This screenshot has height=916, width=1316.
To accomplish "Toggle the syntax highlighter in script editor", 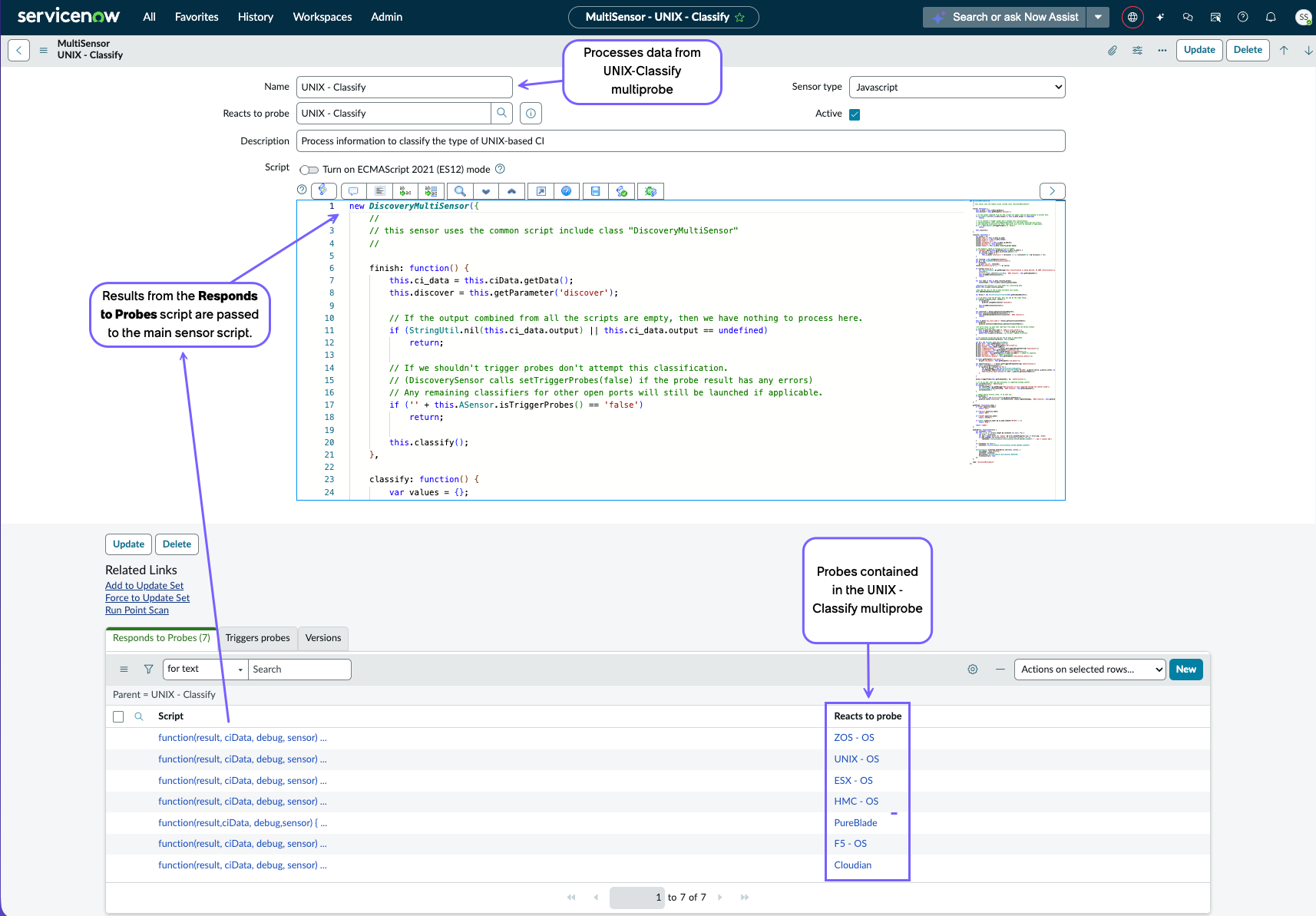I will click(x=323, y=190).
